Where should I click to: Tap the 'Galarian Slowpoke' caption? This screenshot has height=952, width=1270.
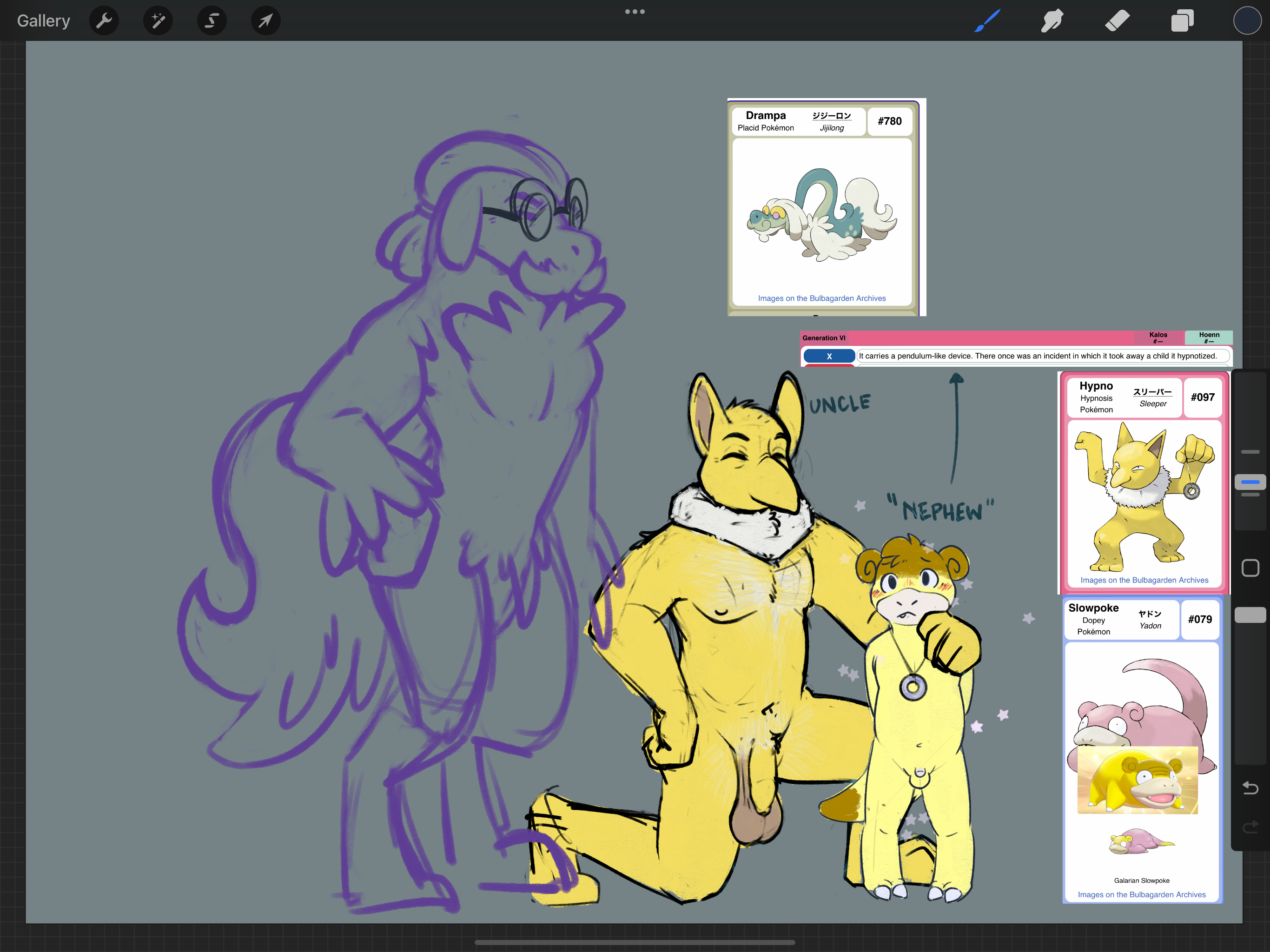1141,881
